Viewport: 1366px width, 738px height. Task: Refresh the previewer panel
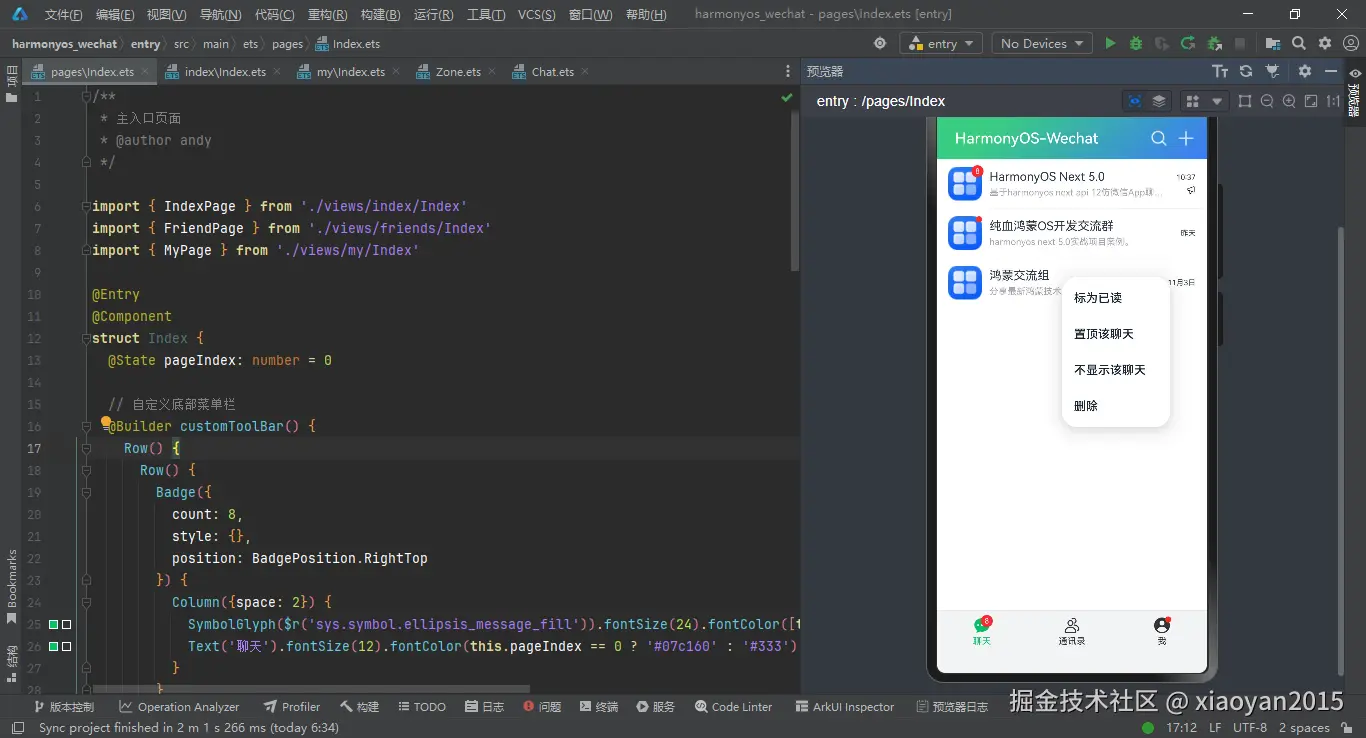[x=1246, y=71]
